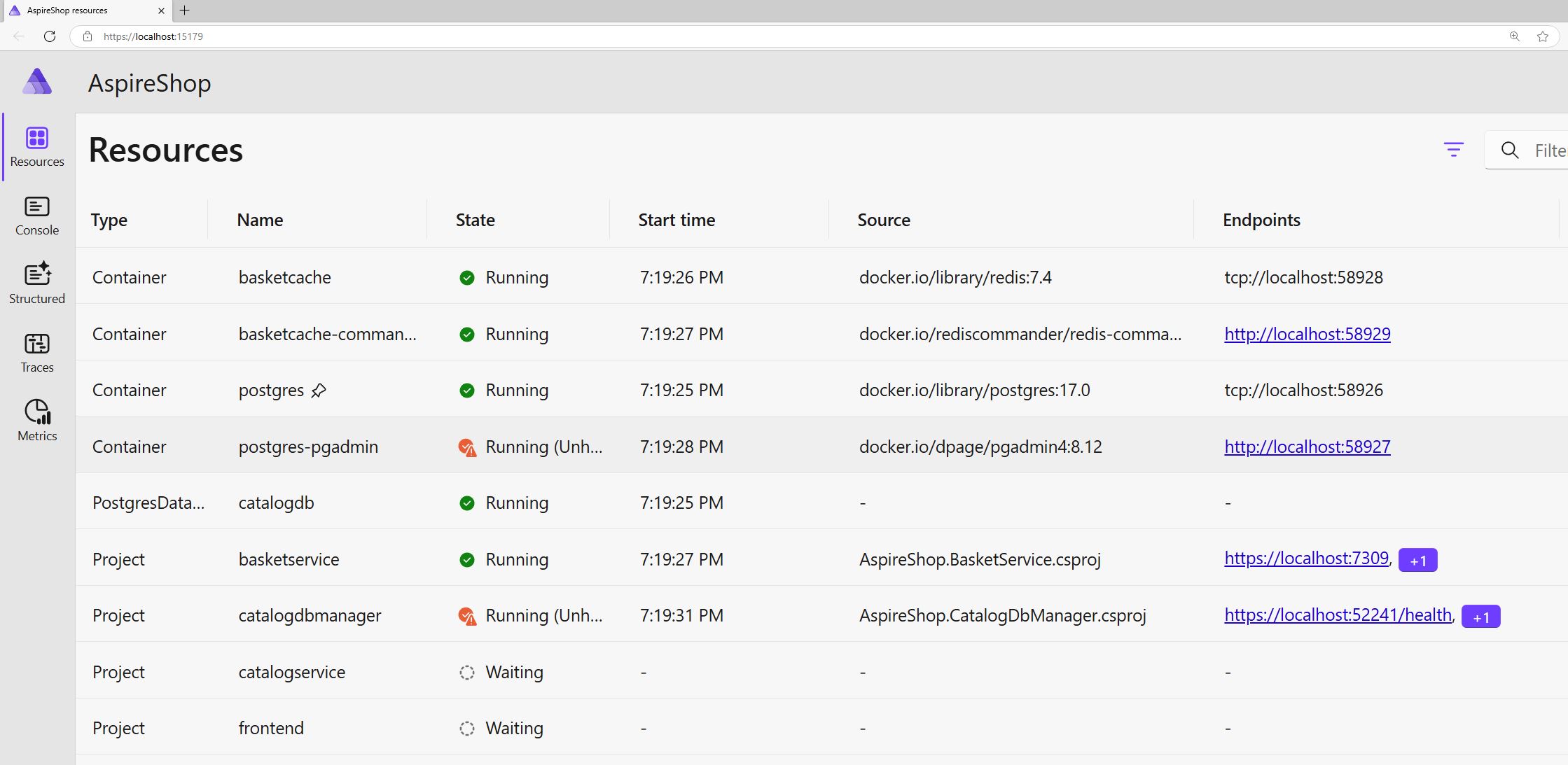Sort by the Type column header
The width and height of the screenshot is (1568, 765).
point(109,220)
